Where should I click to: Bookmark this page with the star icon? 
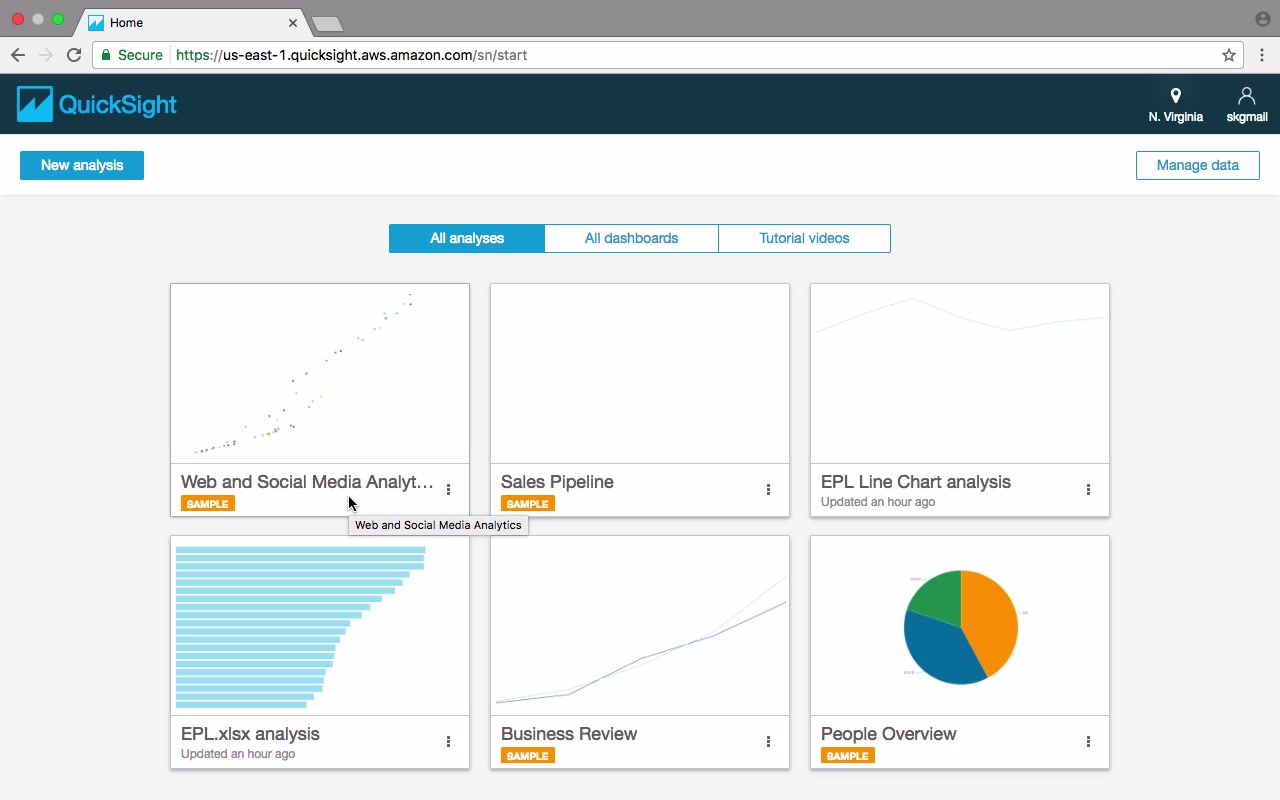(1229, 55)
